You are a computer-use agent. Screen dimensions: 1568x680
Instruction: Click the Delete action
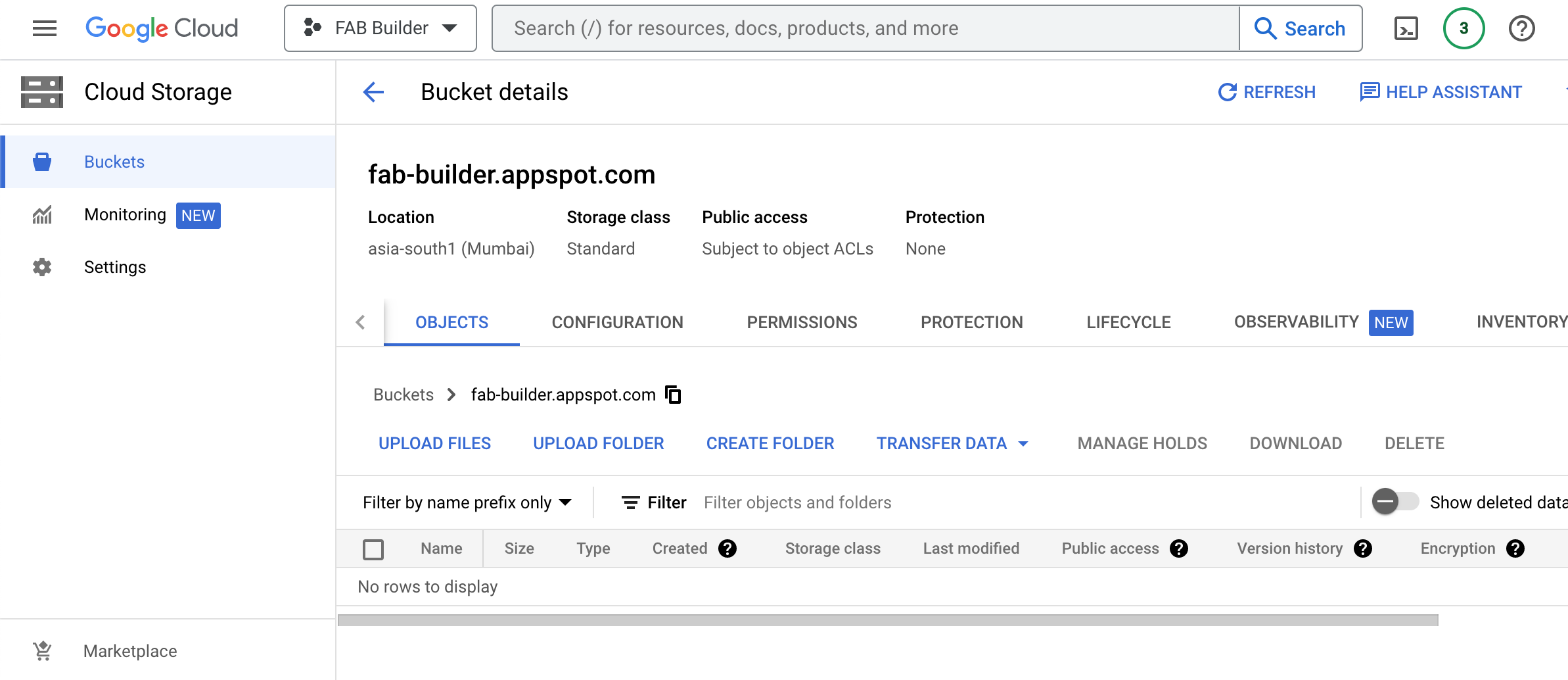point(1414,443)
